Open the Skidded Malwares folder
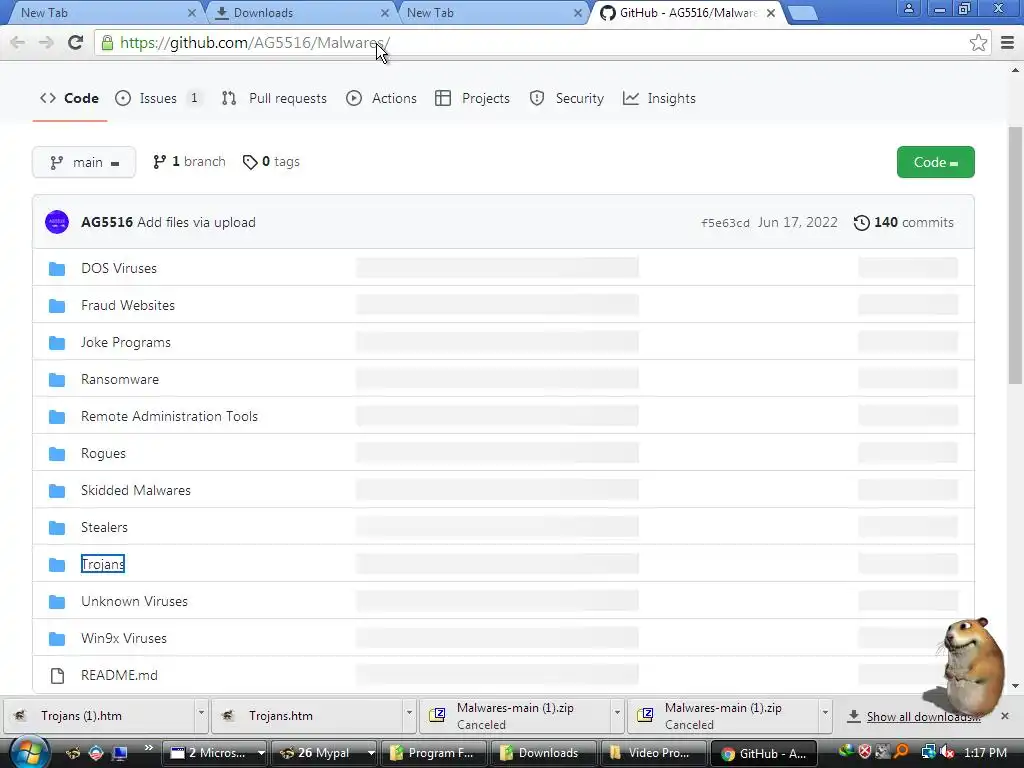This screenshot has height=768, width=1024. (136, 490)
